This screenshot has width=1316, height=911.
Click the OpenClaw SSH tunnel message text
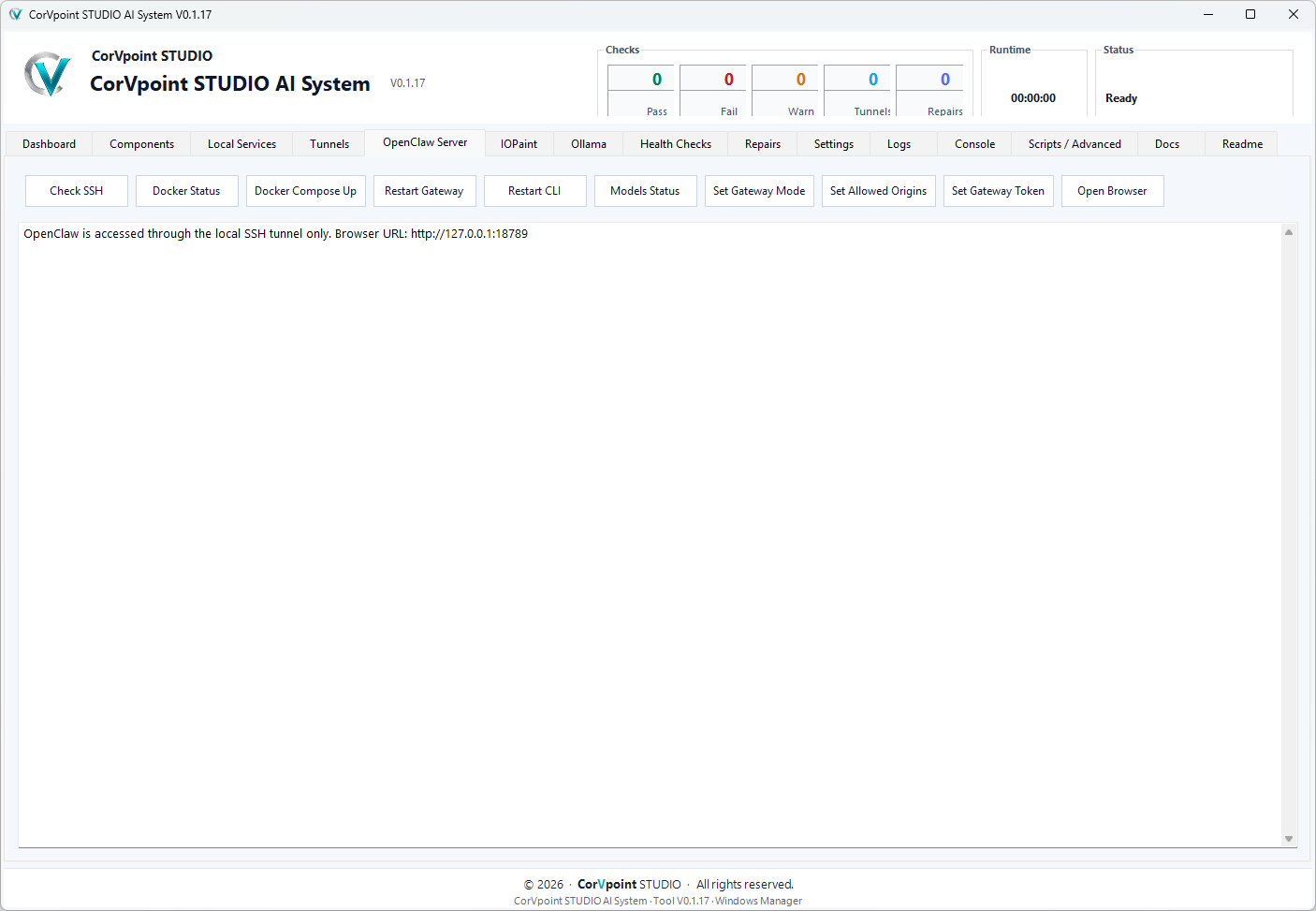(x=275, y=234)
